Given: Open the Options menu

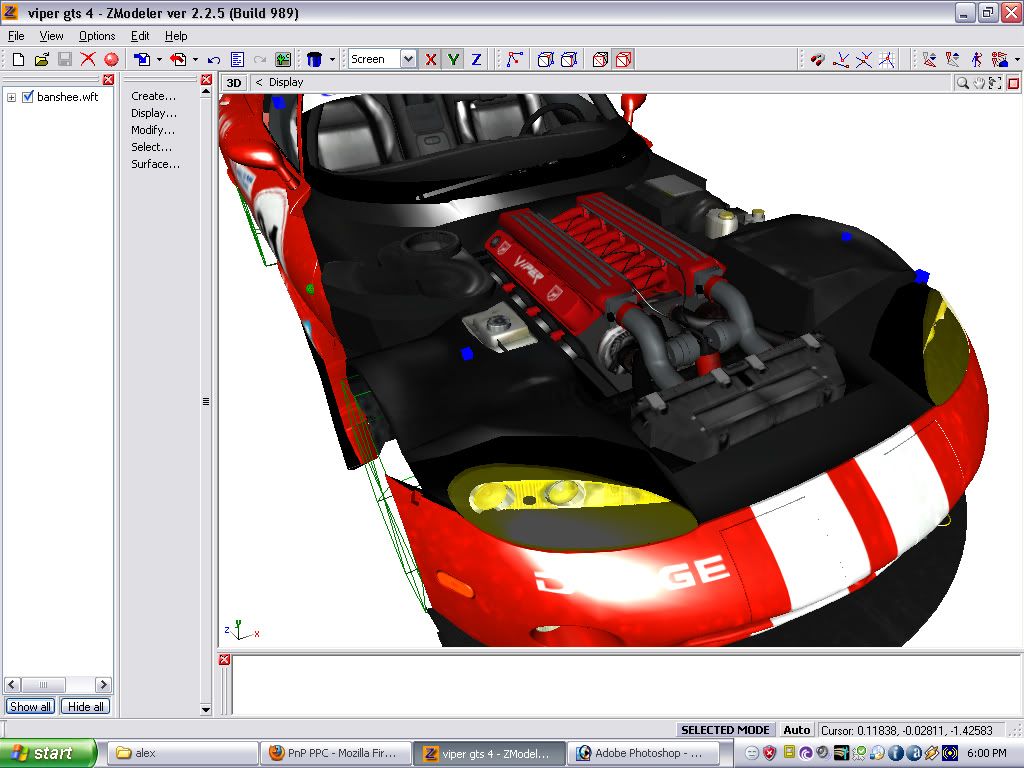Looking at the screenshot, I should pos(97,36).
